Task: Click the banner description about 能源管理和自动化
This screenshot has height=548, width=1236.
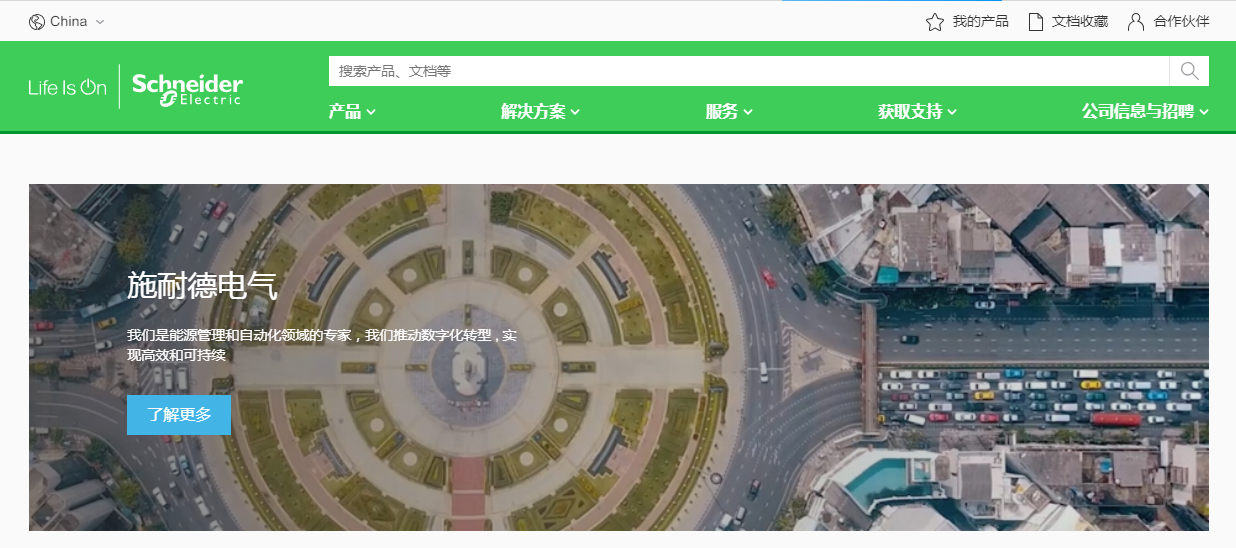Action: pos(322,345)
